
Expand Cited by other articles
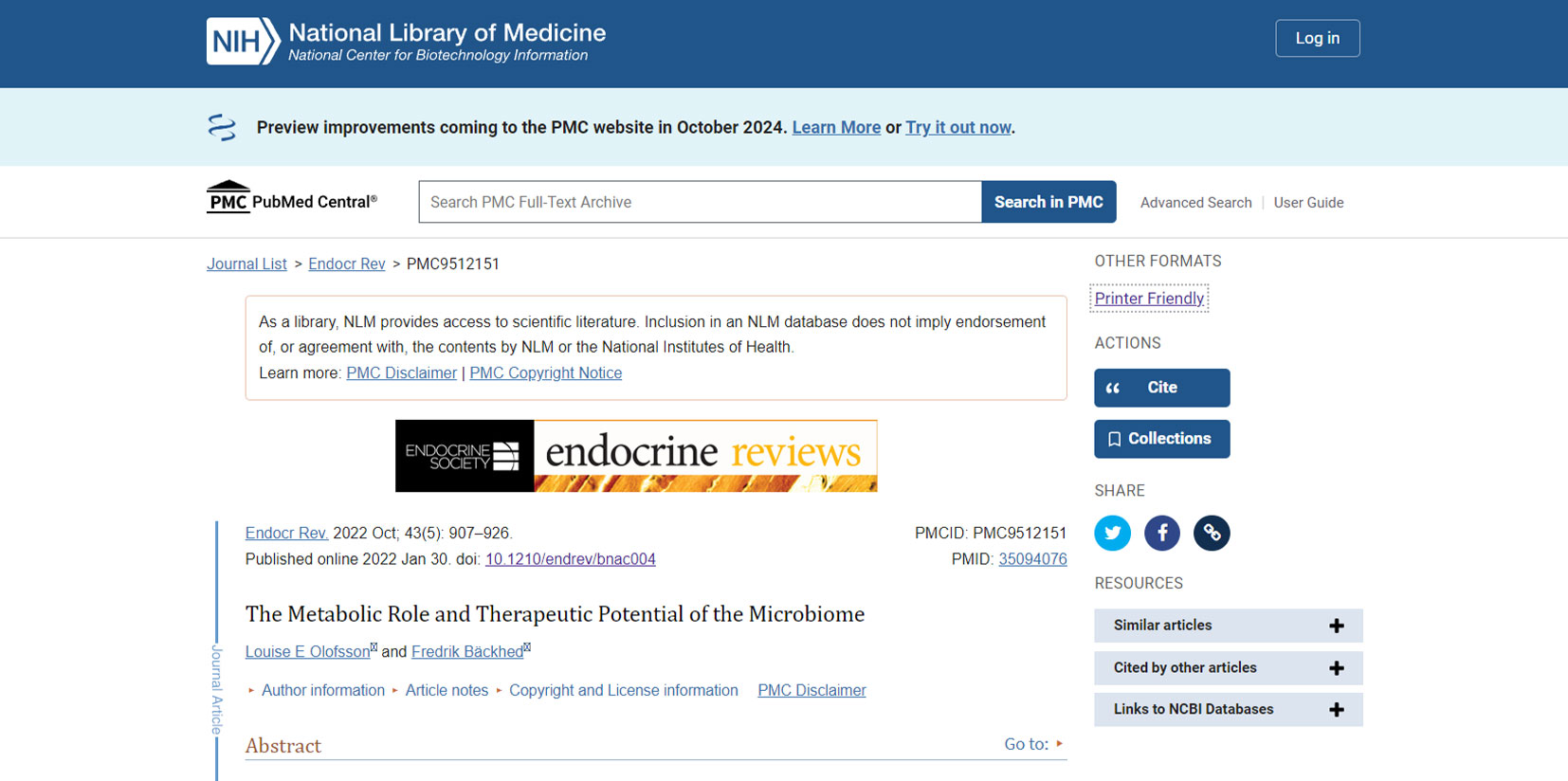(1228, 668)
